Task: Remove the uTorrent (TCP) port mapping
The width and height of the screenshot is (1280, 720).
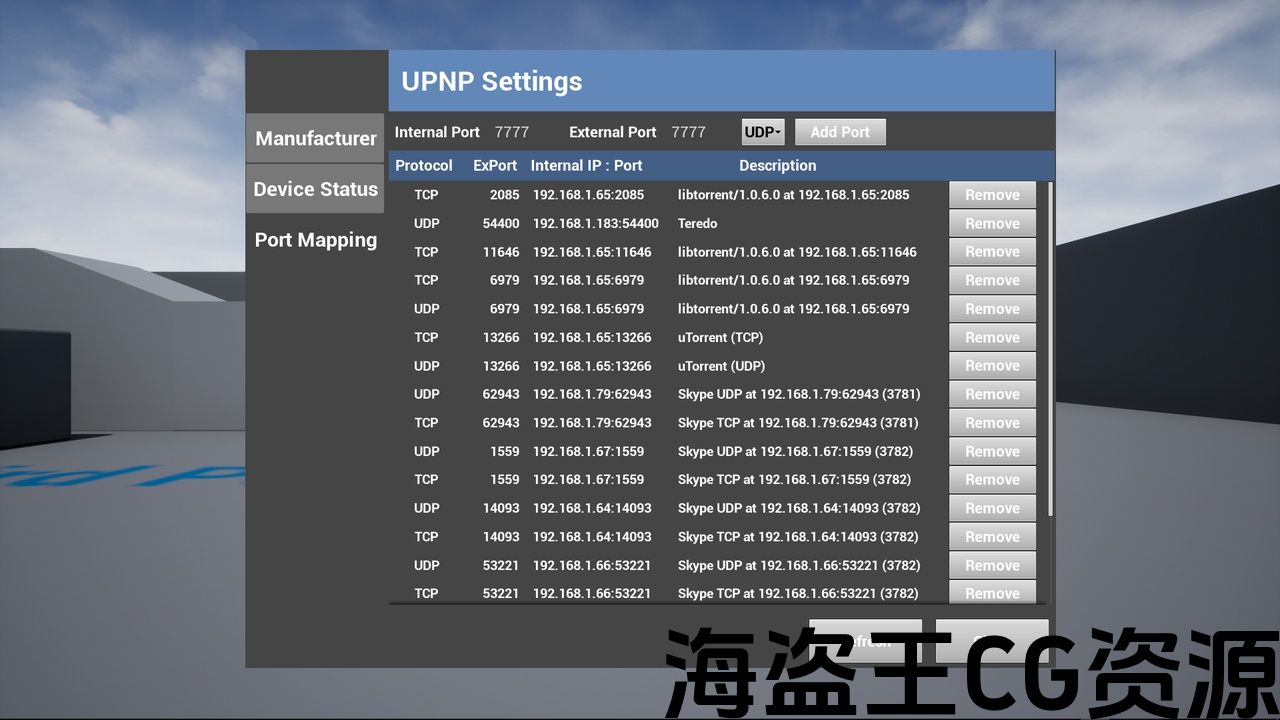Action: [992, 338]
